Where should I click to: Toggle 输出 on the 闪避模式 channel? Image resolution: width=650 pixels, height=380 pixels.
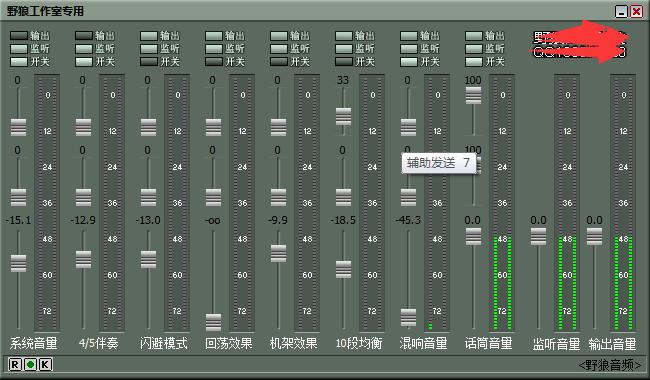tap(149, 36)
